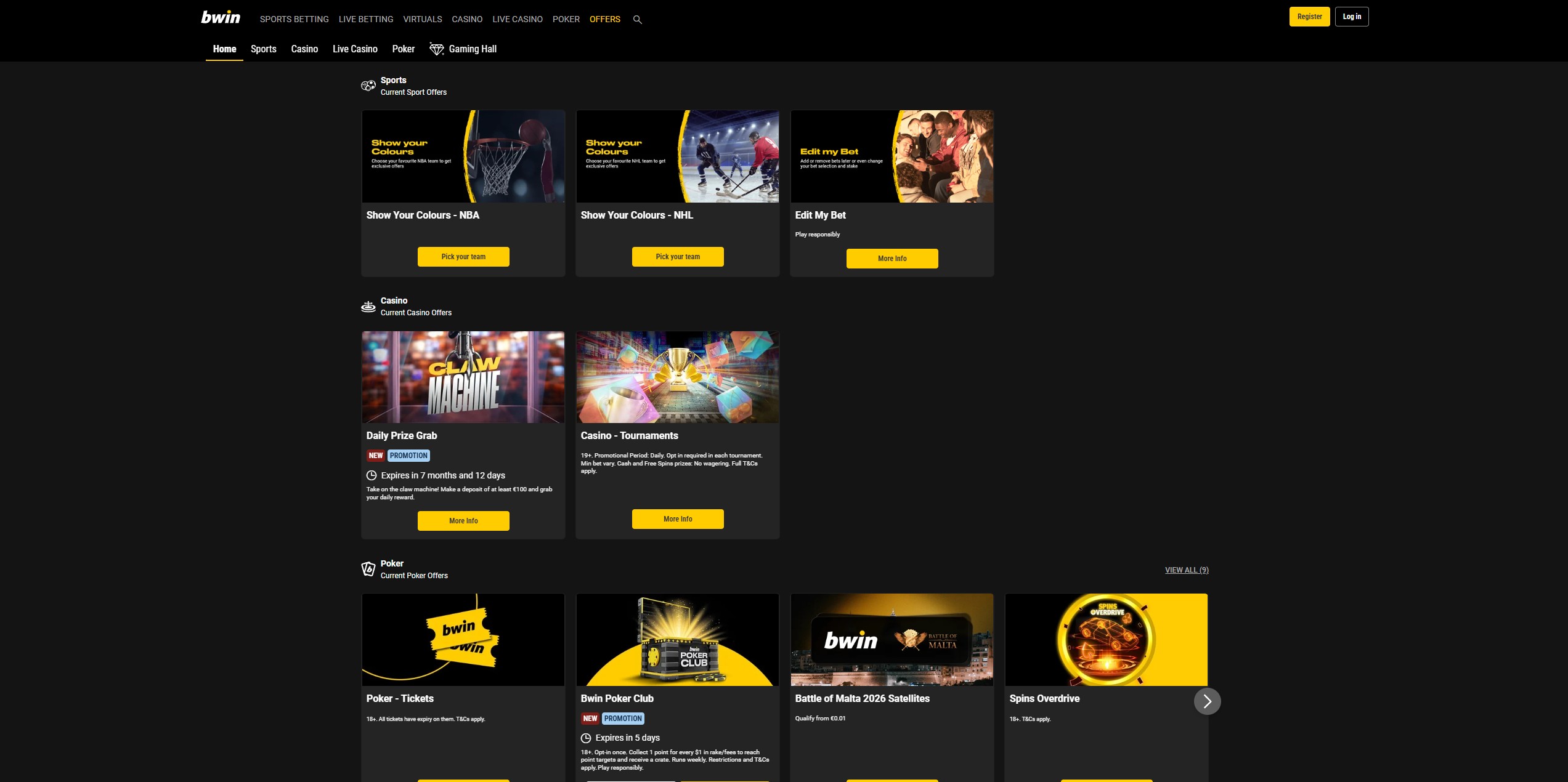
Task: Switch to the Live Casino offers tab
Action: coord(355,49)
